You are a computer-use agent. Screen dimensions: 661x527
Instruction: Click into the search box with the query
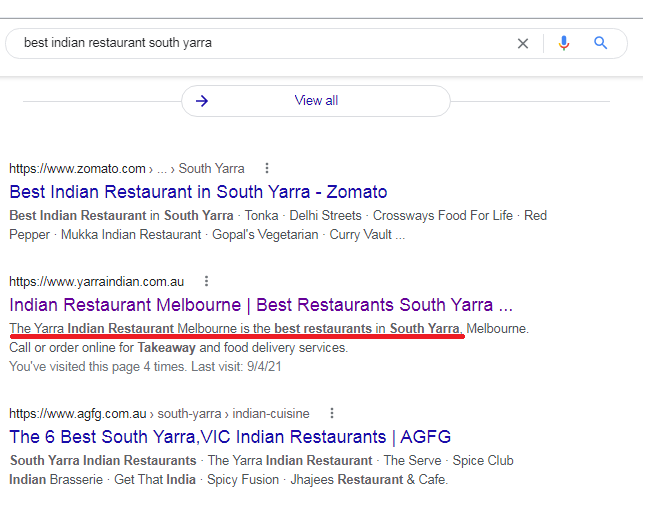click(260, 43)
